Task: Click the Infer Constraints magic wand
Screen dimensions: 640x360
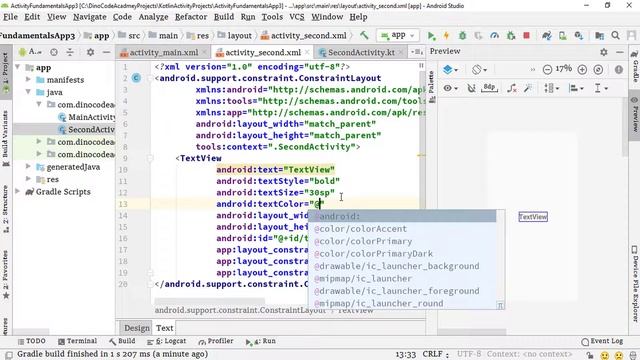Action: point(528,88)
